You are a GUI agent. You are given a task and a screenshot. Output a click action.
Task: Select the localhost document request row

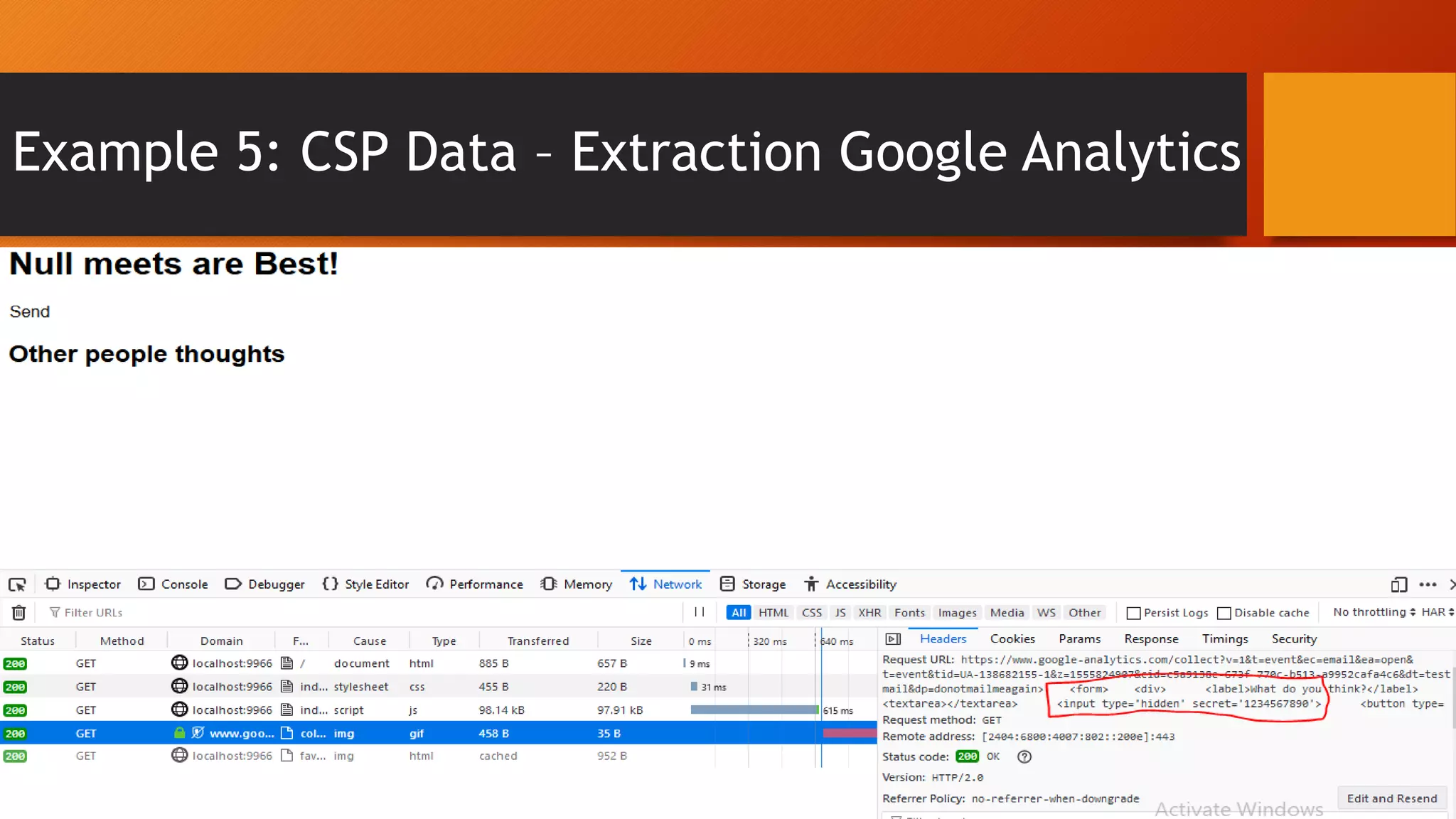tap(439, 663)
